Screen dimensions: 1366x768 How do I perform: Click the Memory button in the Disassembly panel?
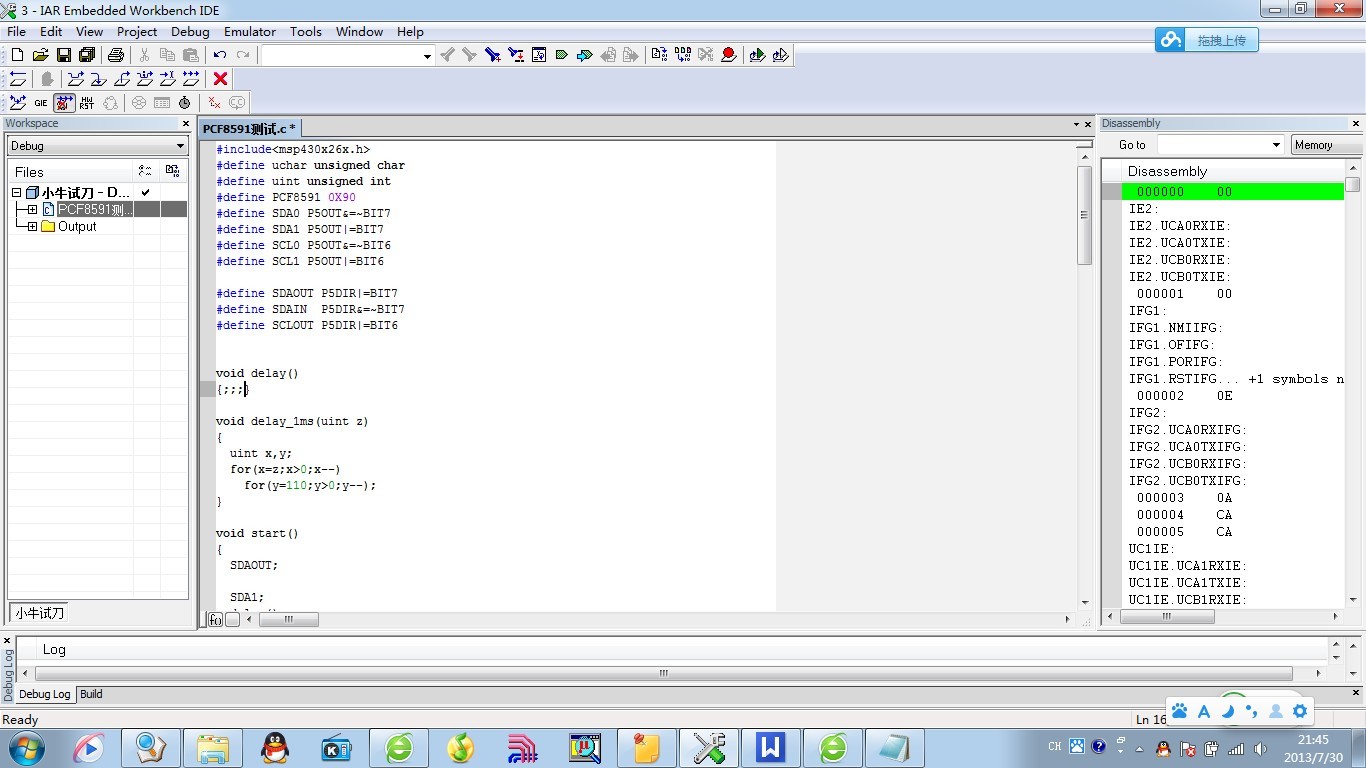click(x=1327, y=145)
